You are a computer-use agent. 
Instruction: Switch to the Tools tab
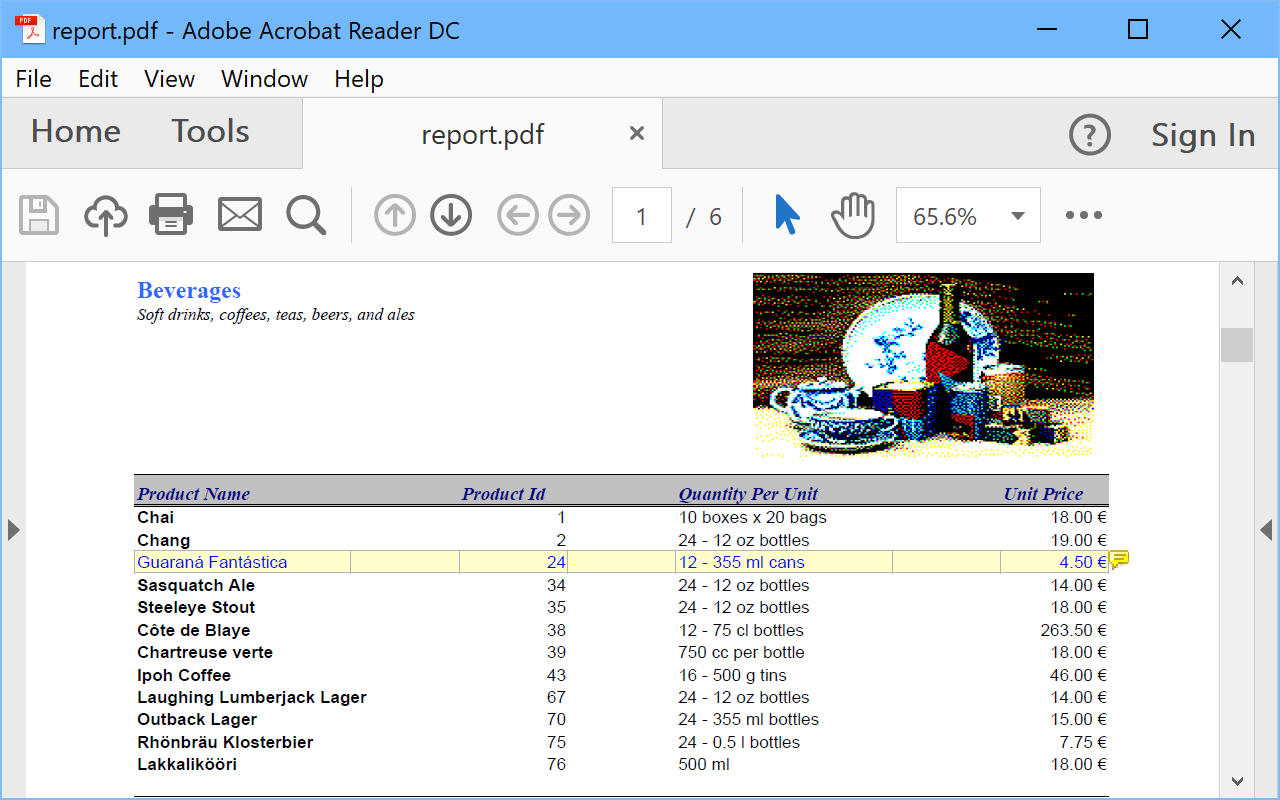(210, 132)
